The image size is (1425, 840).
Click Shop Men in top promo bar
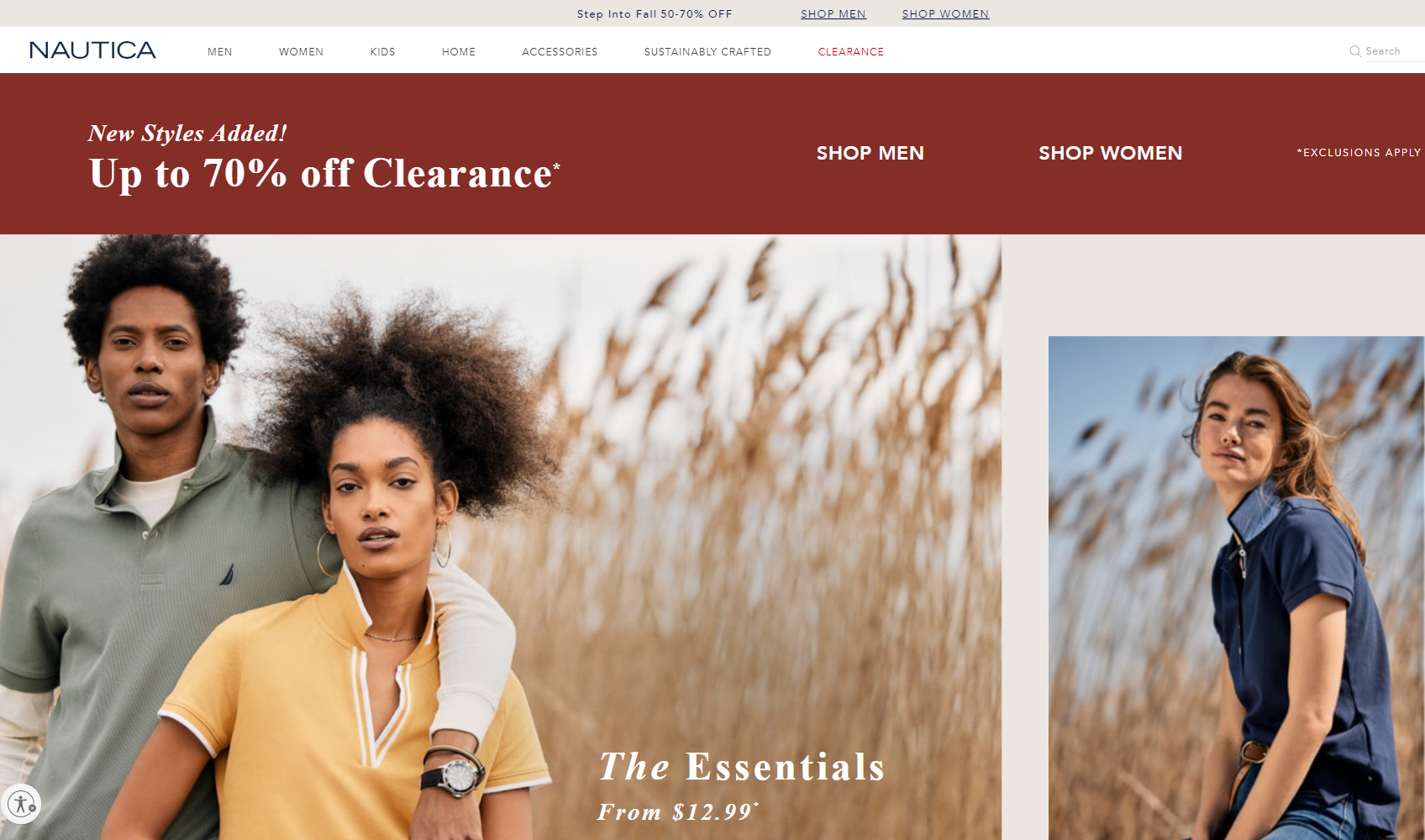pyautogui.click(x=833, y=13)
